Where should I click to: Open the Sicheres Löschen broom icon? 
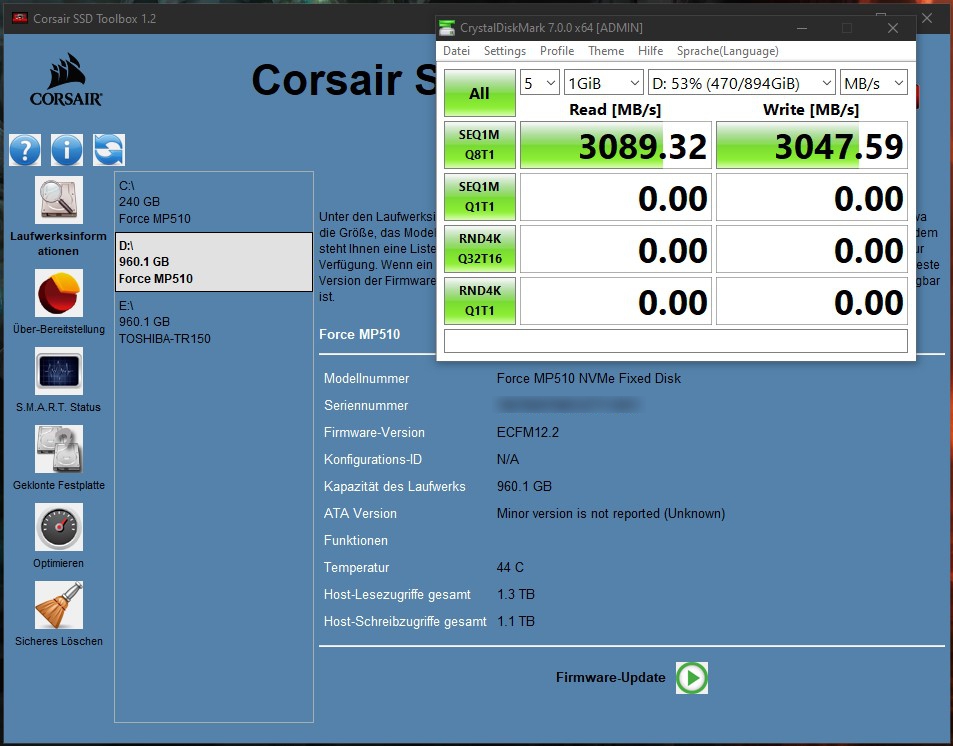pos(58,605)
